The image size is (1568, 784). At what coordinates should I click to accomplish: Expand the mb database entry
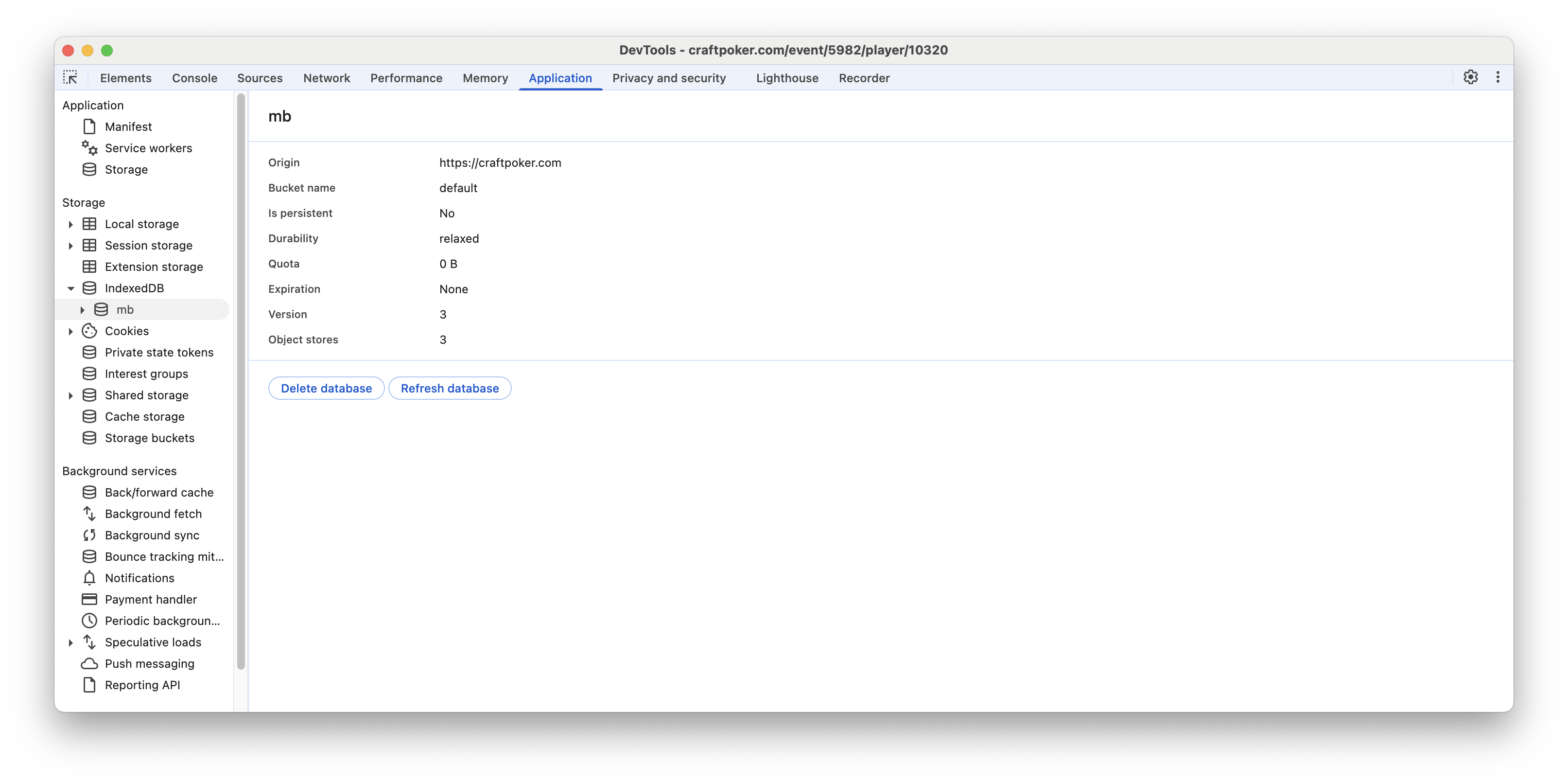82,309
